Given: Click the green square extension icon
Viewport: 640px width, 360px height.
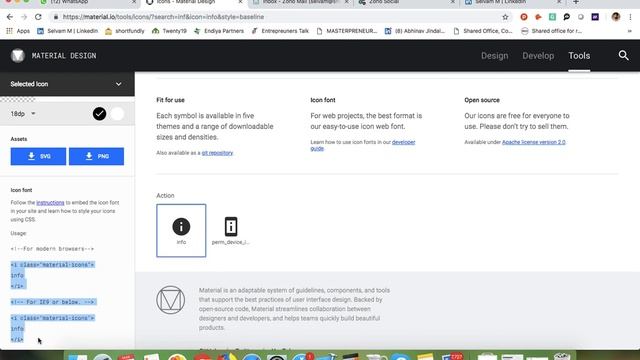Looking at the screenshot, I should [552, 17].
